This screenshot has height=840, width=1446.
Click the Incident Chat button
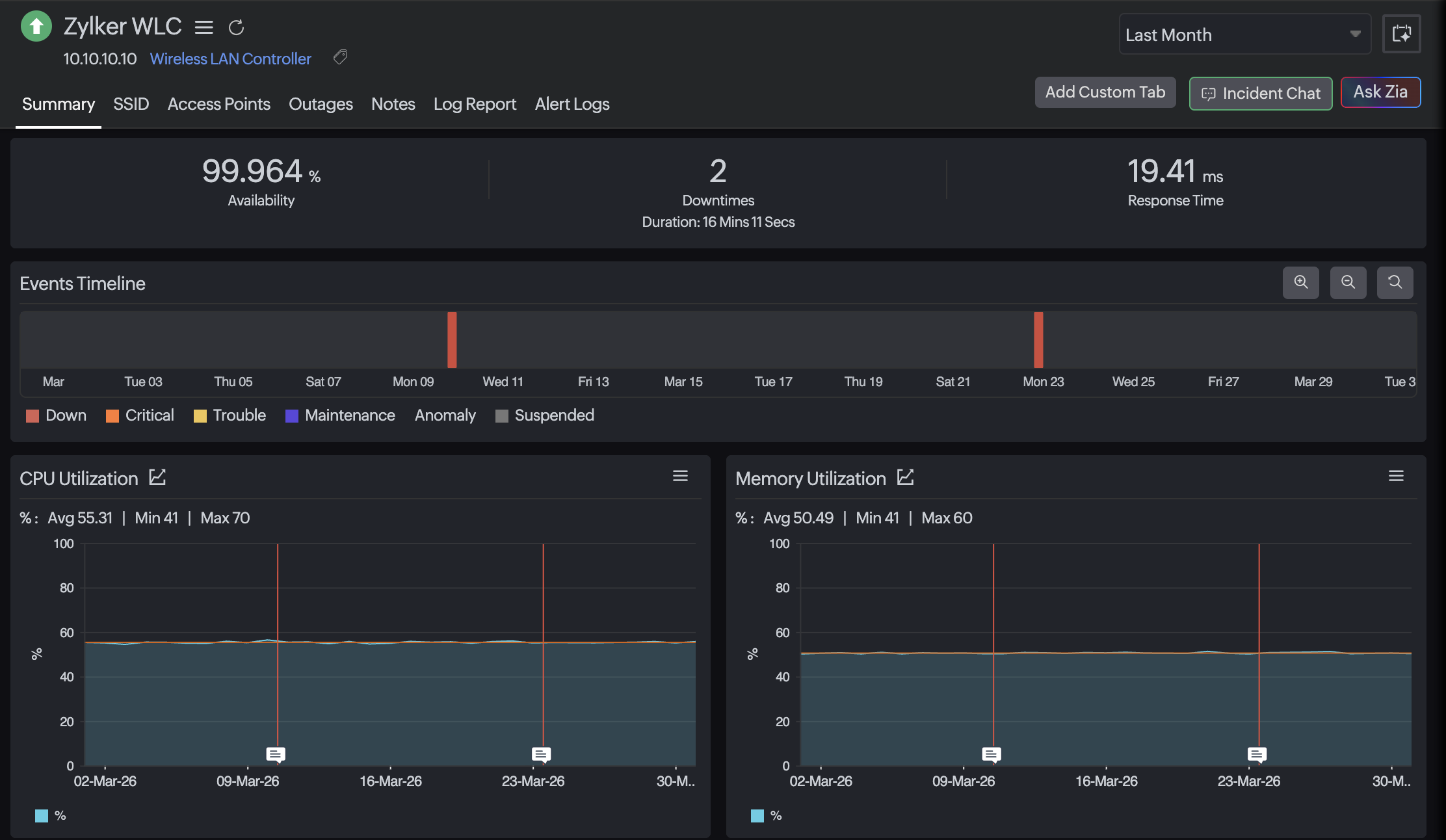(1260, 94)
